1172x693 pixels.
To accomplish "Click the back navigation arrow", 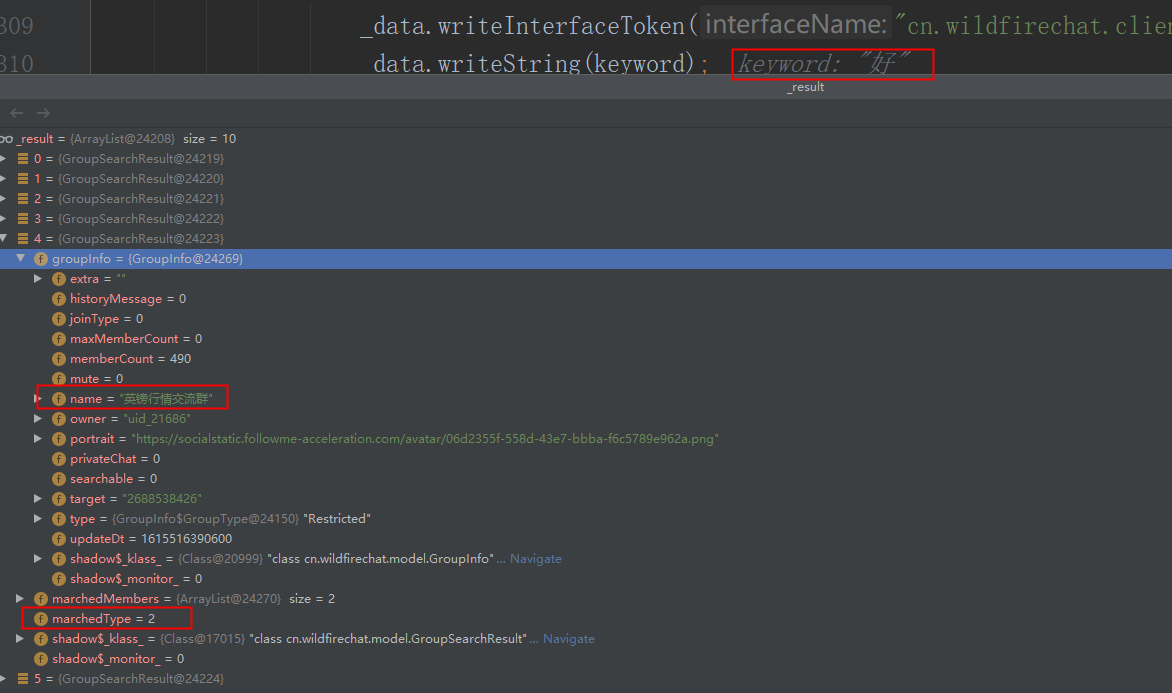I will point(16,113).
